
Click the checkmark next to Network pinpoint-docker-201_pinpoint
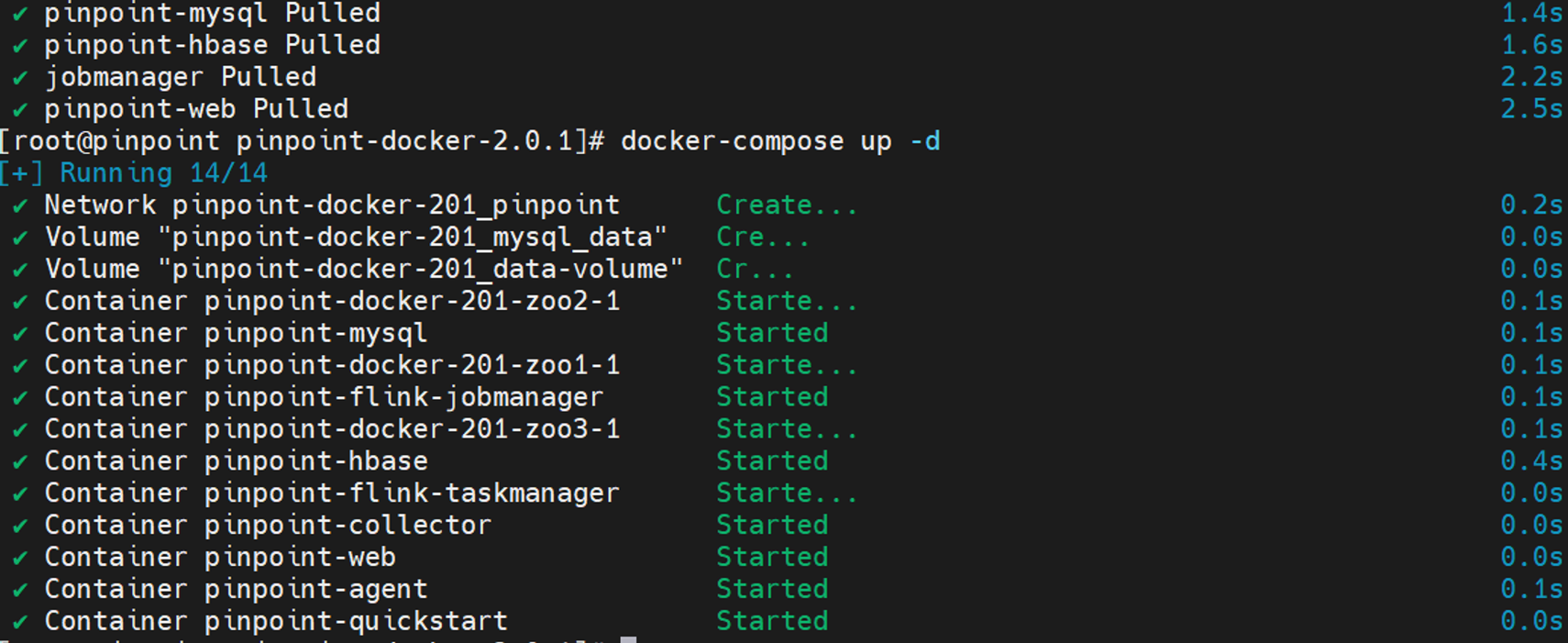pyautogui.click(x=19, y=206)
